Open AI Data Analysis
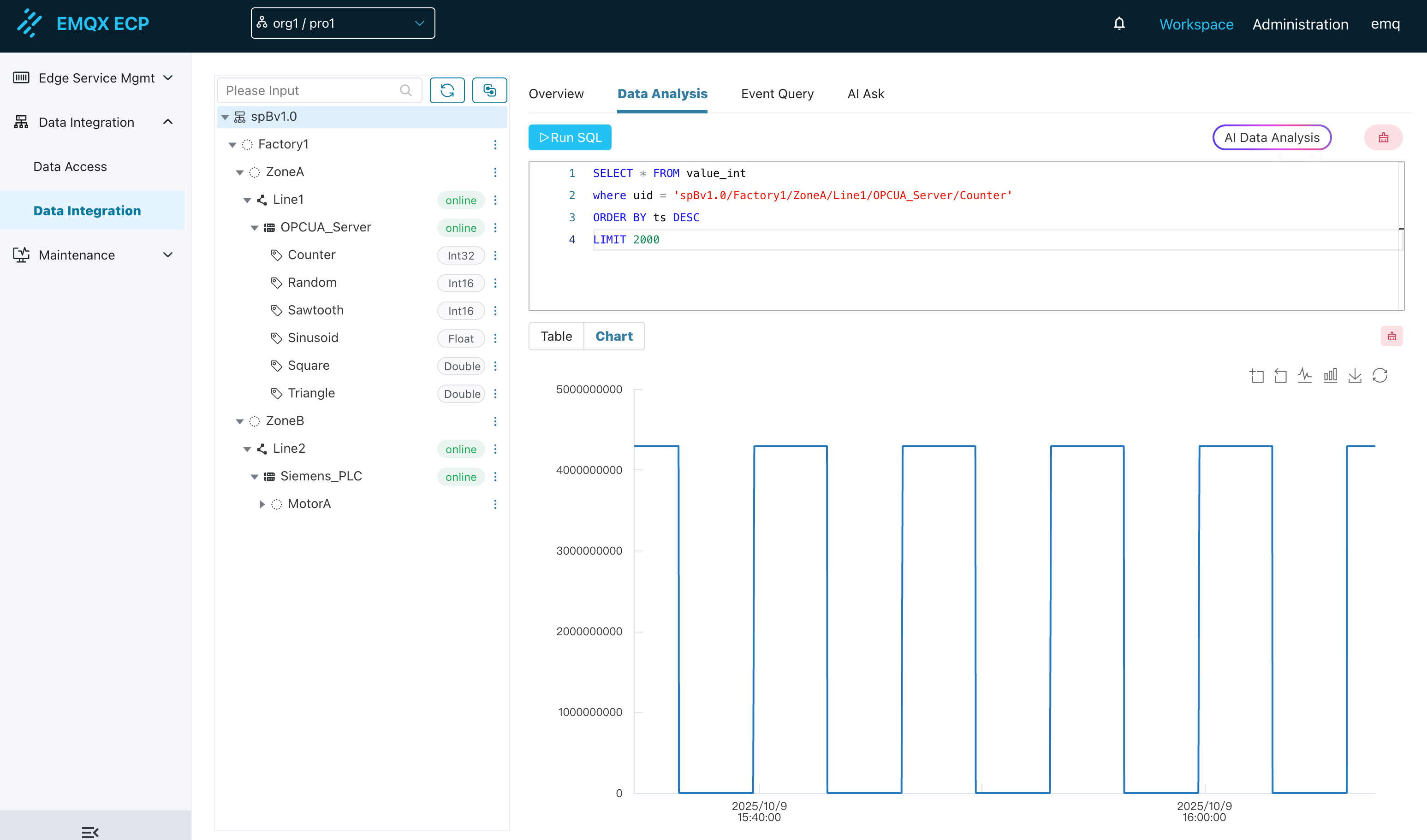 [x=1272, y=137]
